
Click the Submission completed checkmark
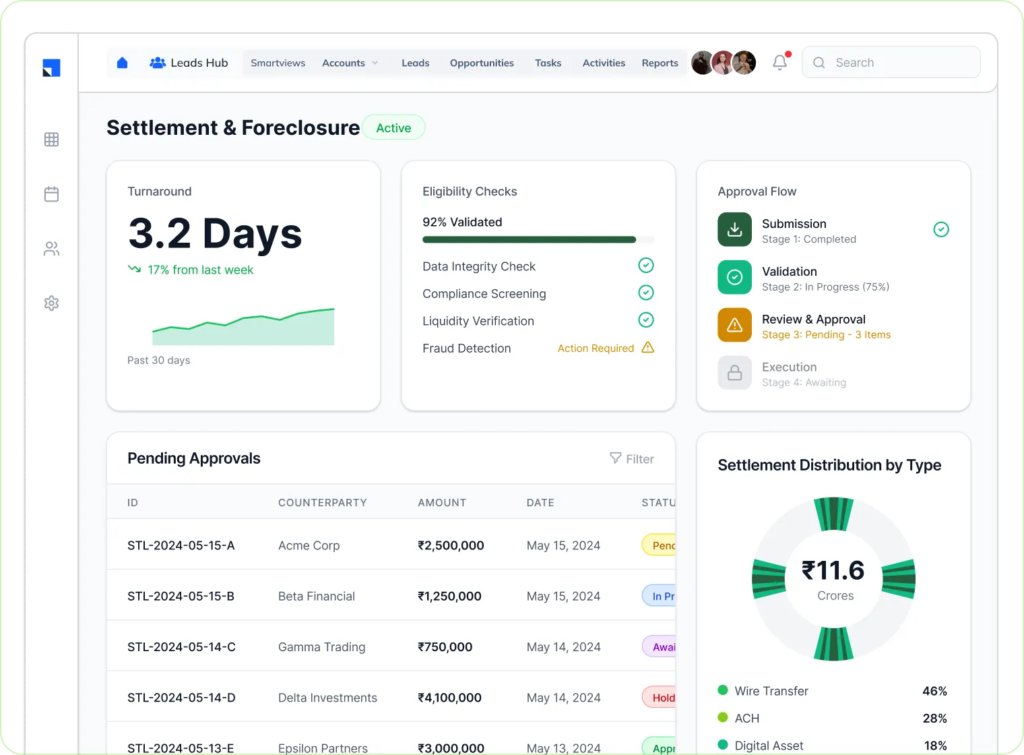tap(941, 229)
